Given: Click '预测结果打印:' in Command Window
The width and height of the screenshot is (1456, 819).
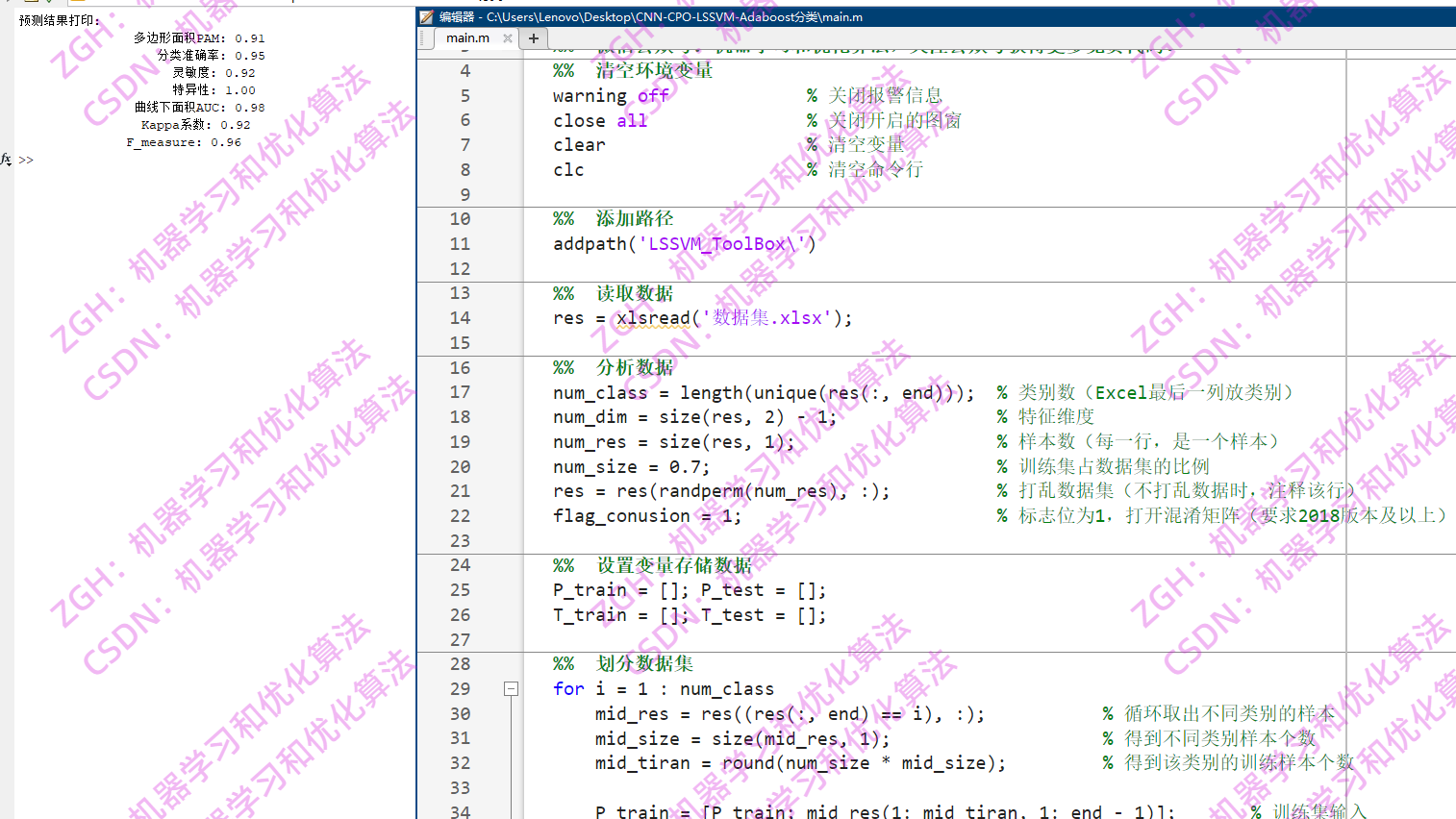Looking at the screenshot, I should click(x=60, y=20).
